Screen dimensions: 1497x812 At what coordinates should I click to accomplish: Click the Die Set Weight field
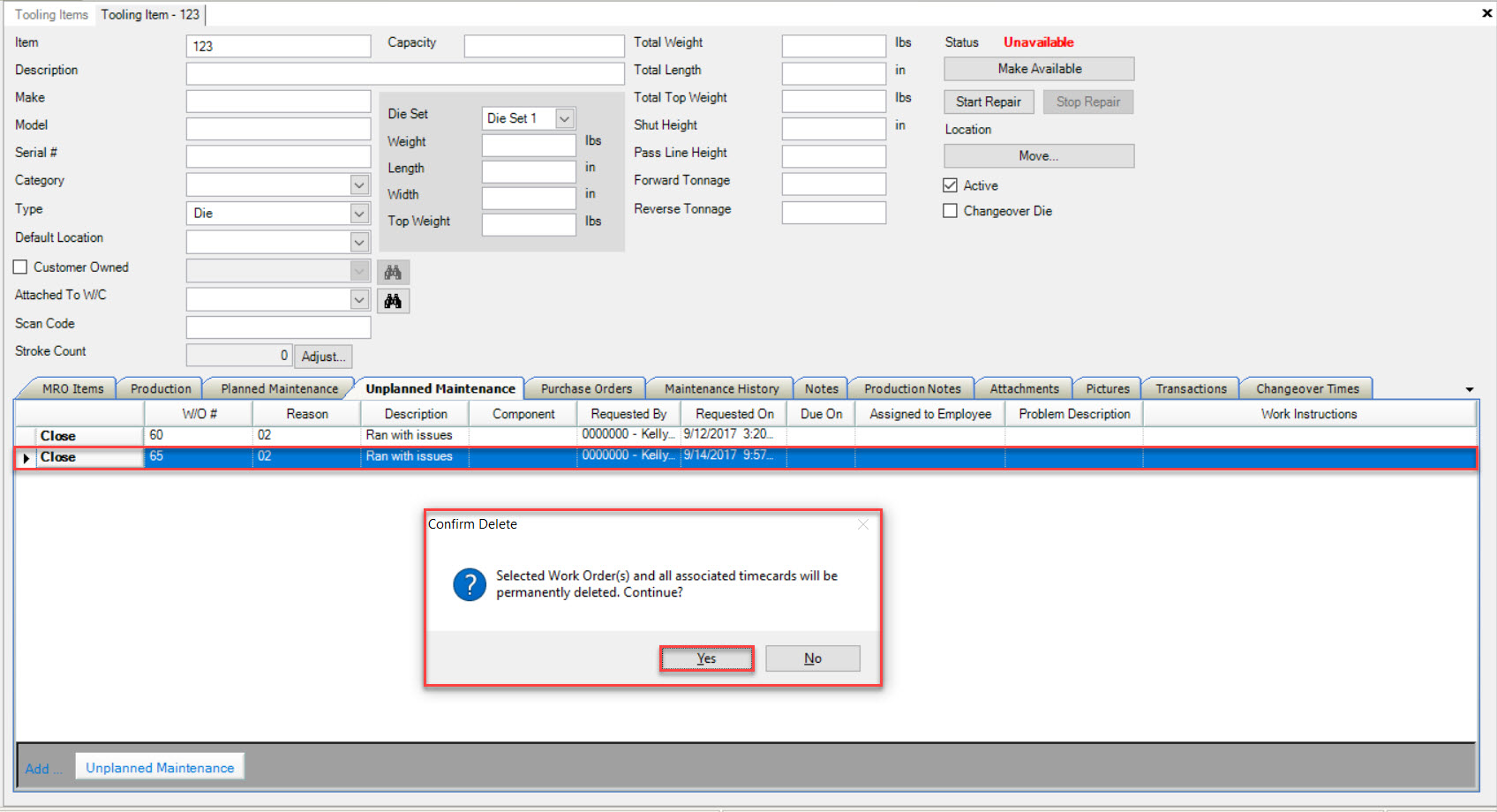click(x=529, y=146)
